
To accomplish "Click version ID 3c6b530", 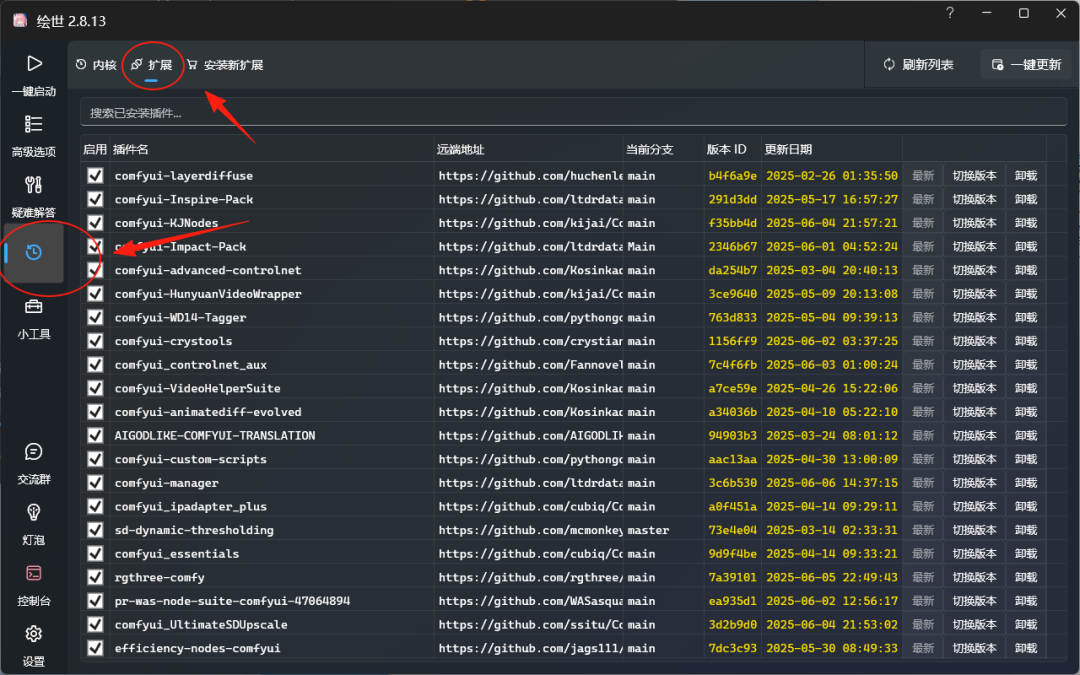I will (x=732, y=483).
